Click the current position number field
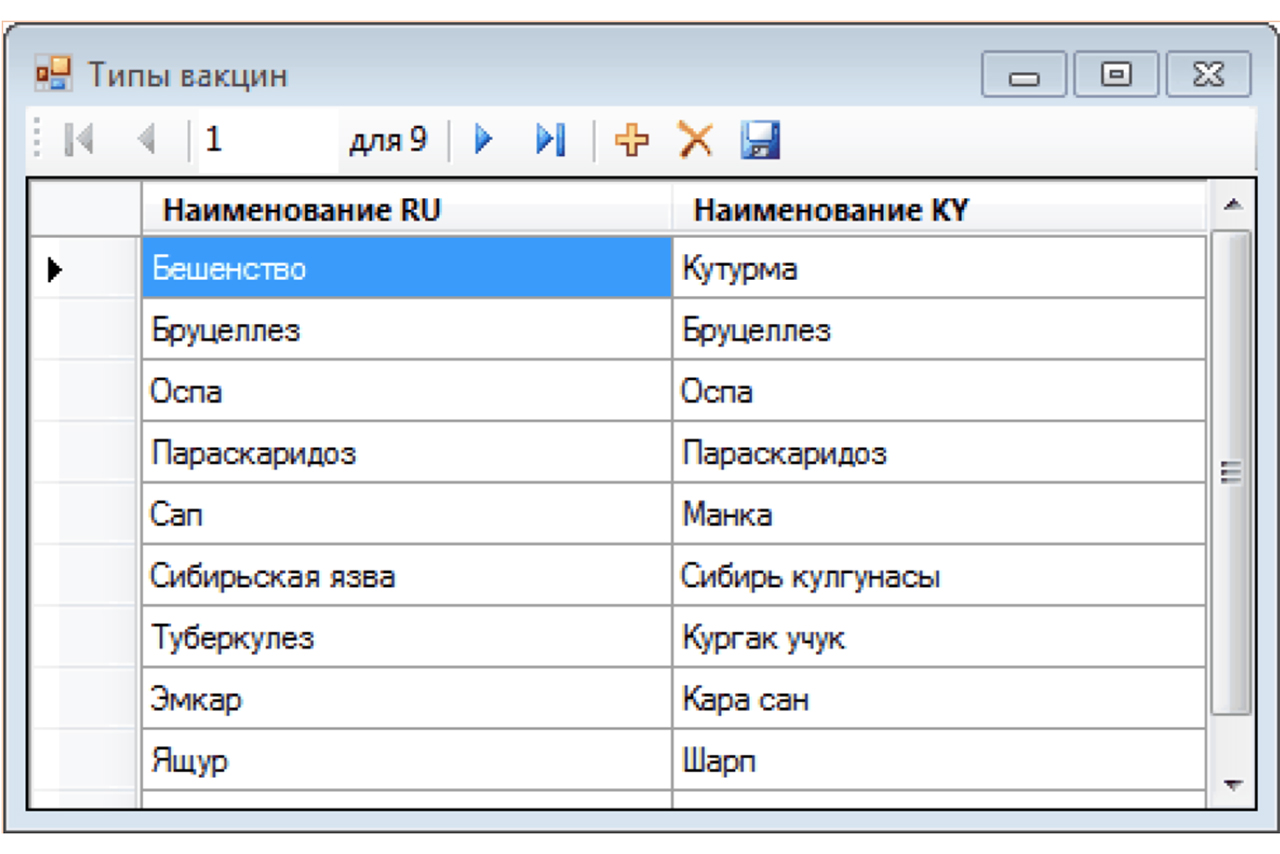 (x=265, y=141)
